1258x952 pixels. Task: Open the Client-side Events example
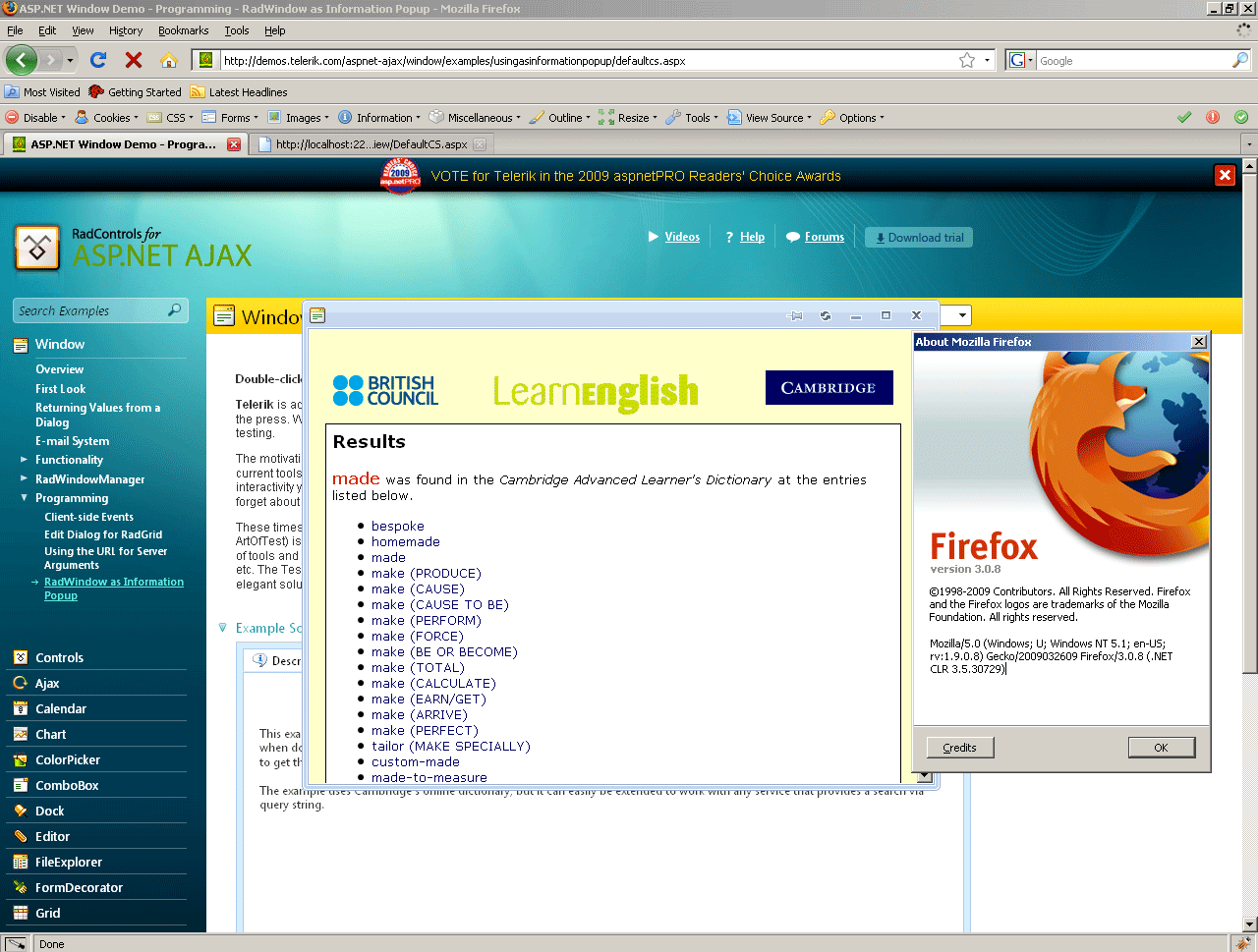click(x=88, y=517)
